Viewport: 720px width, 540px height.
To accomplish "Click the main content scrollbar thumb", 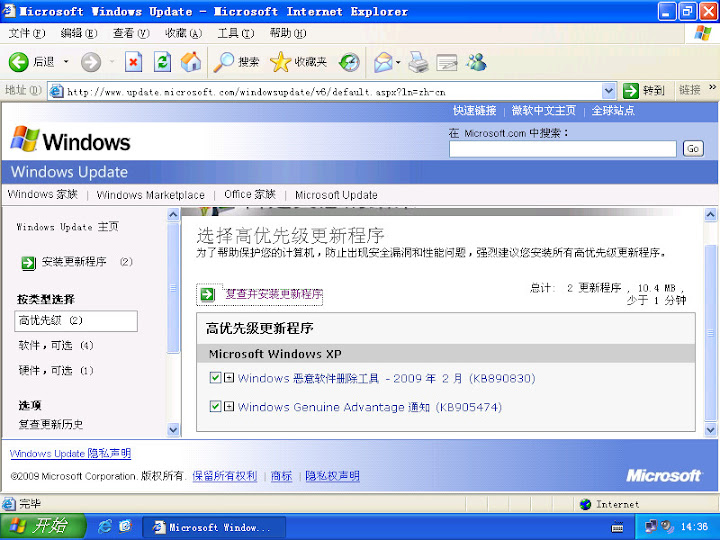I will (x=710, y=333).
